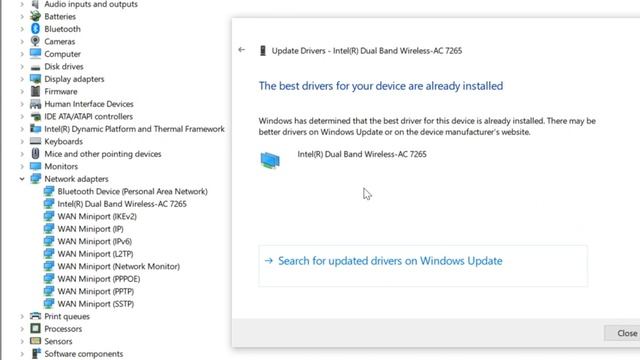Search for updated drivers on Windows Update
This screenshot has width=640, height=360.
(x=423, y=265)
